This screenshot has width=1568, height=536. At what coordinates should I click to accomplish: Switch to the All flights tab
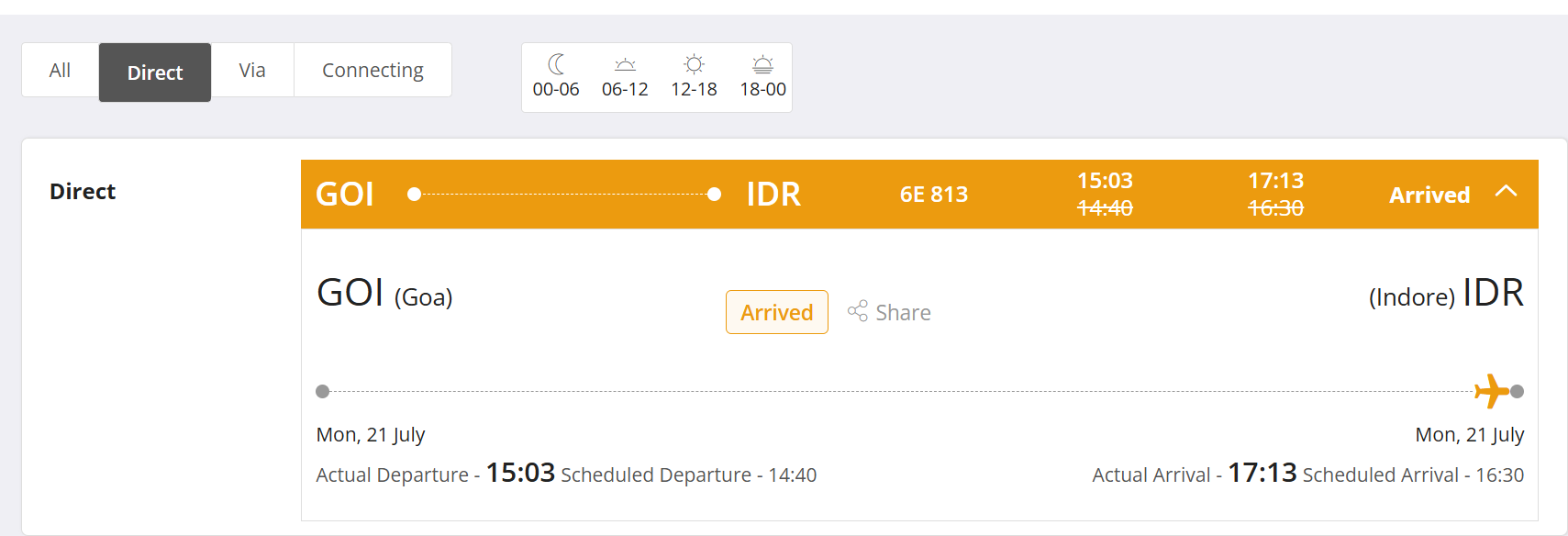pyautogui.click(x=60, y=71)
